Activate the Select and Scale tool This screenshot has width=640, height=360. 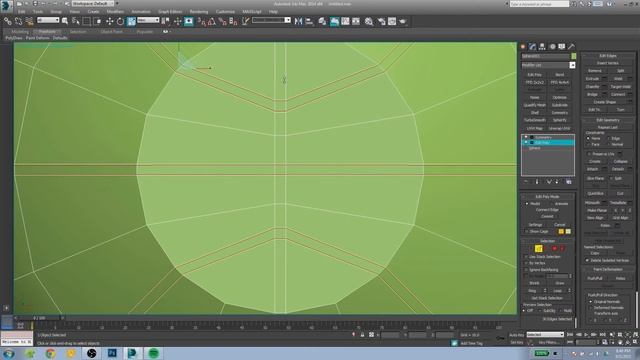(131, 21)
